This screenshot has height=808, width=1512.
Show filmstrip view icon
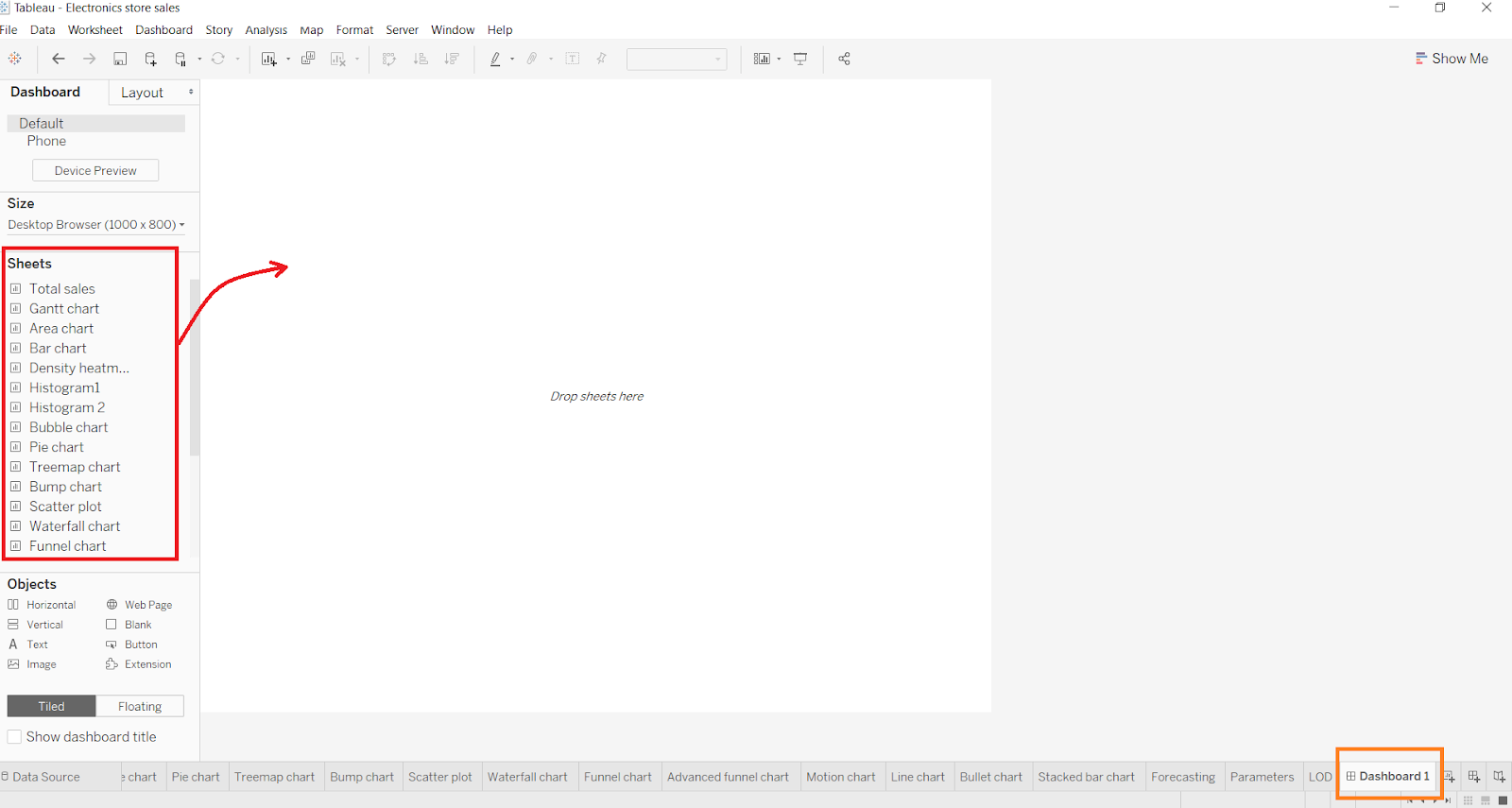click(x=1486, y=800)
